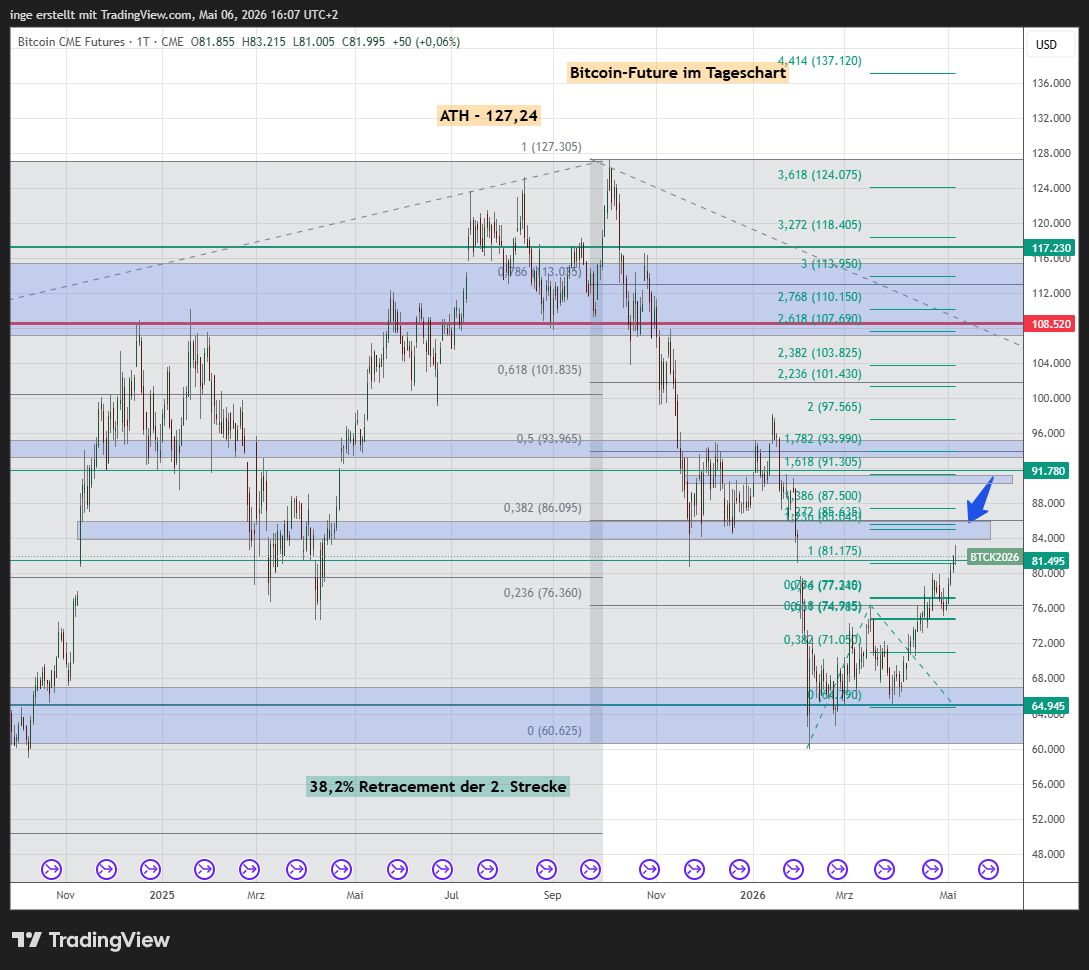Click the TradingView logo
Viewport: 1089px width, 970px height.
(90, 940)
